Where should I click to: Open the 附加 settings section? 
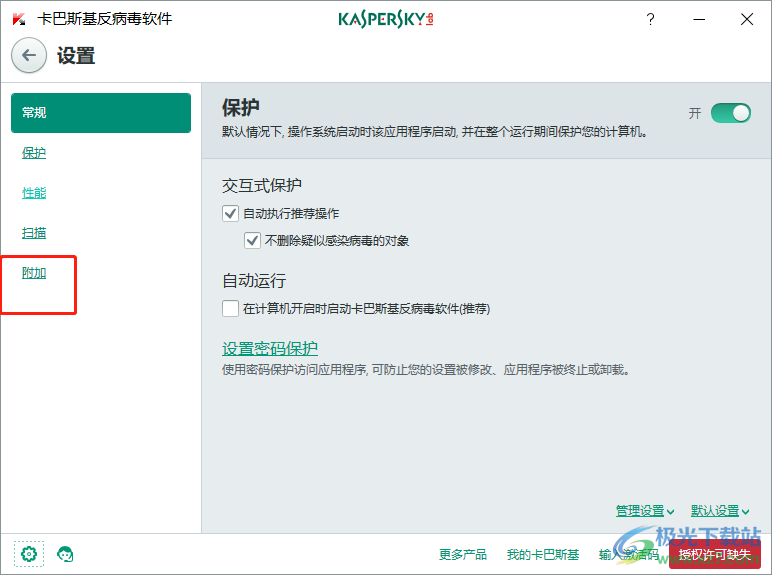pyautogui.click(x=34, y=273)
